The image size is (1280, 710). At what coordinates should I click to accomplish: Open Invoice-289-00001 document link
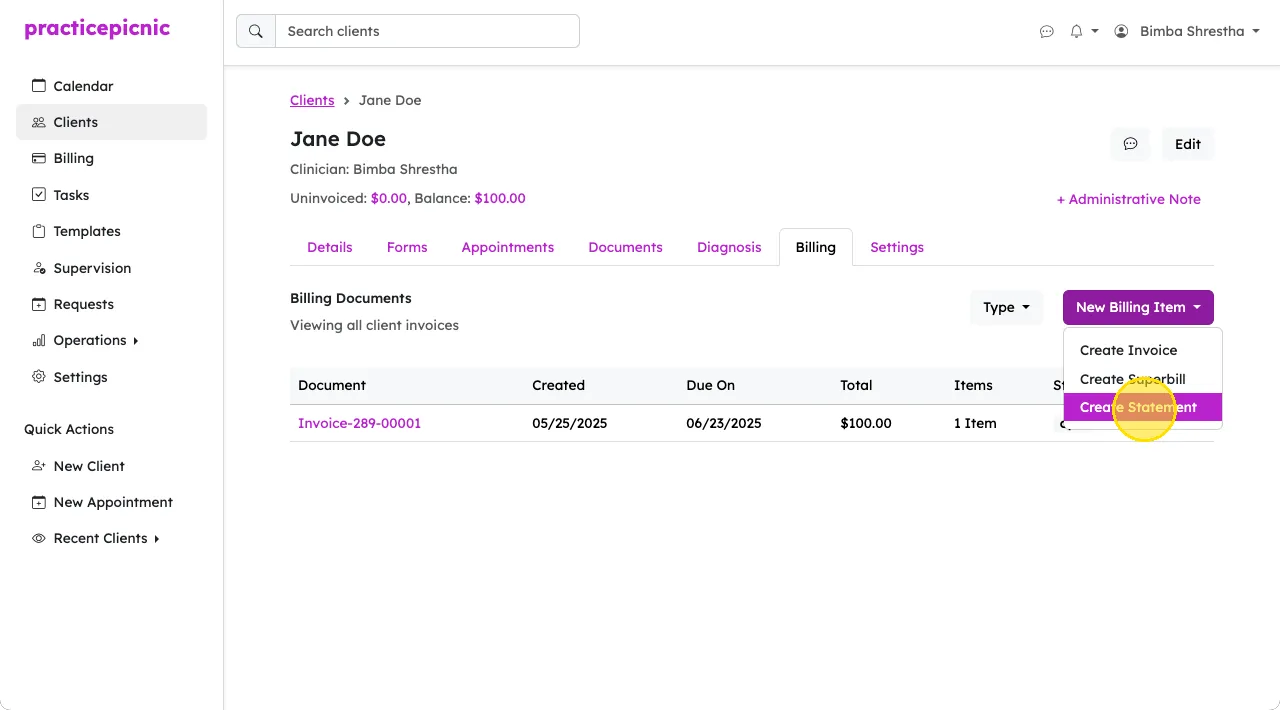point(360,423)
